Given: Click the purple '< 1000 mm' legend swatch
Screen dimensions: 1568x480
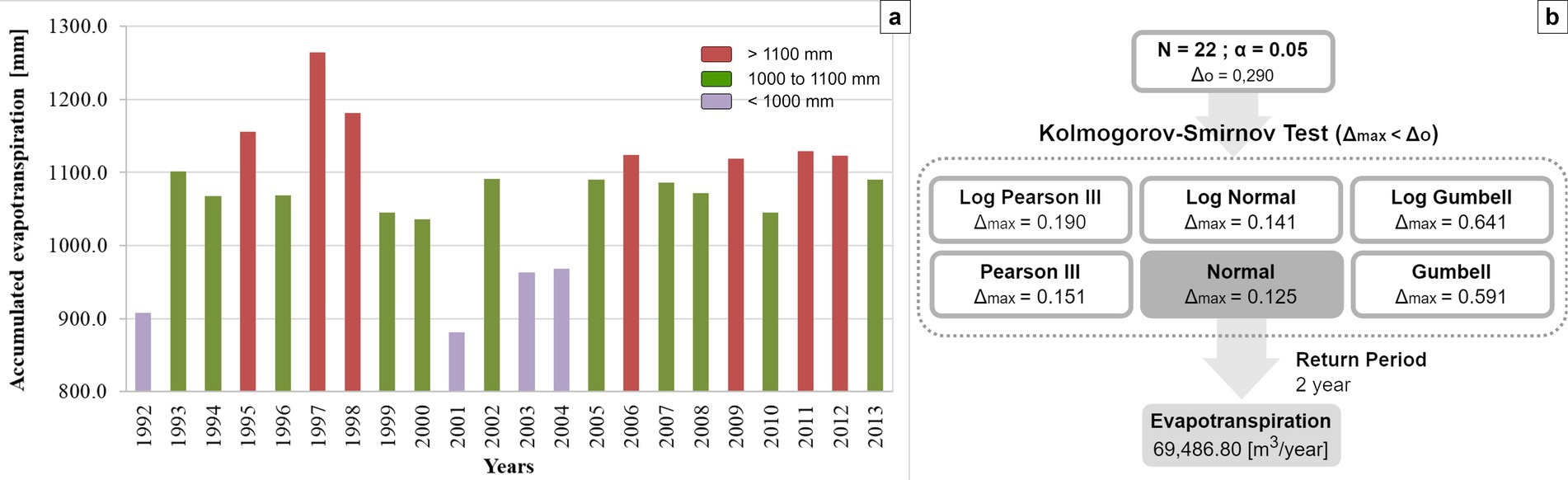Looking at the screenshot, I should coord(716,101).
